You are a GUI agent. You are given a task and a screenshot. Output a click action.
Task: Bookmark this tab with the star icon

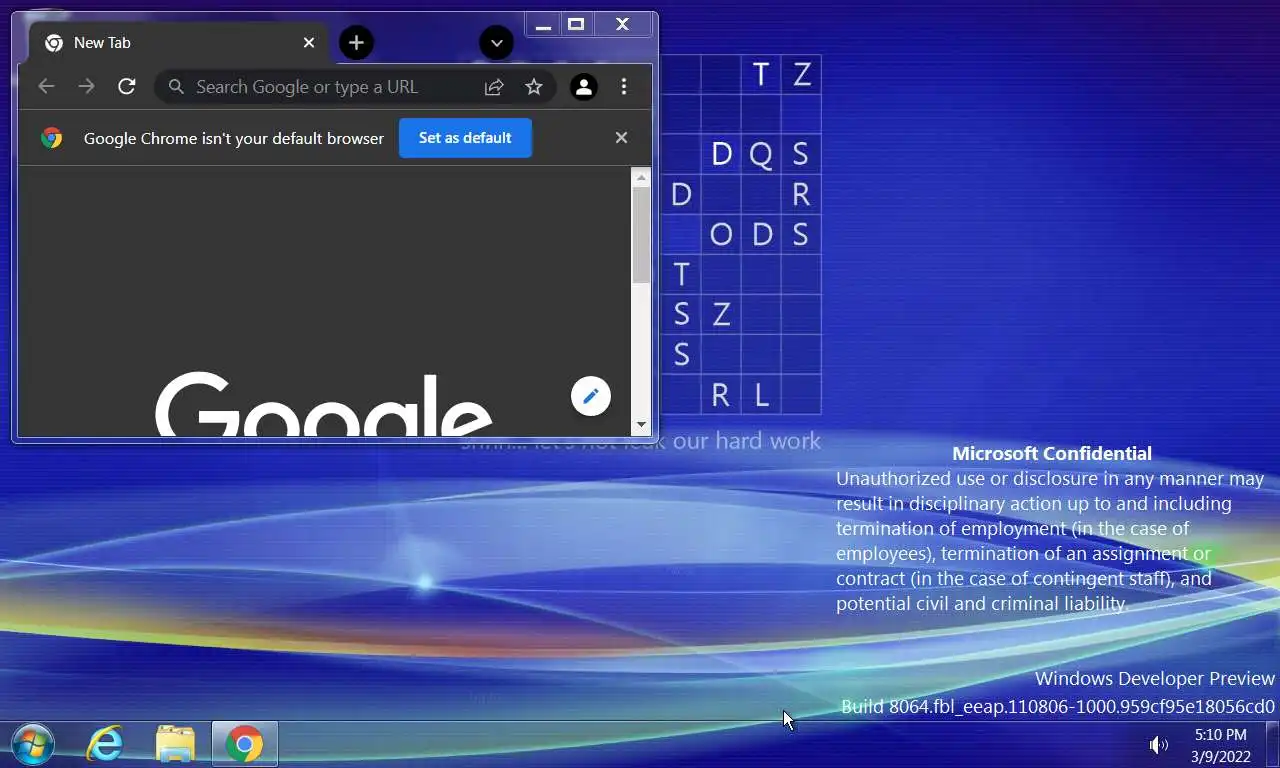(534, 87)
